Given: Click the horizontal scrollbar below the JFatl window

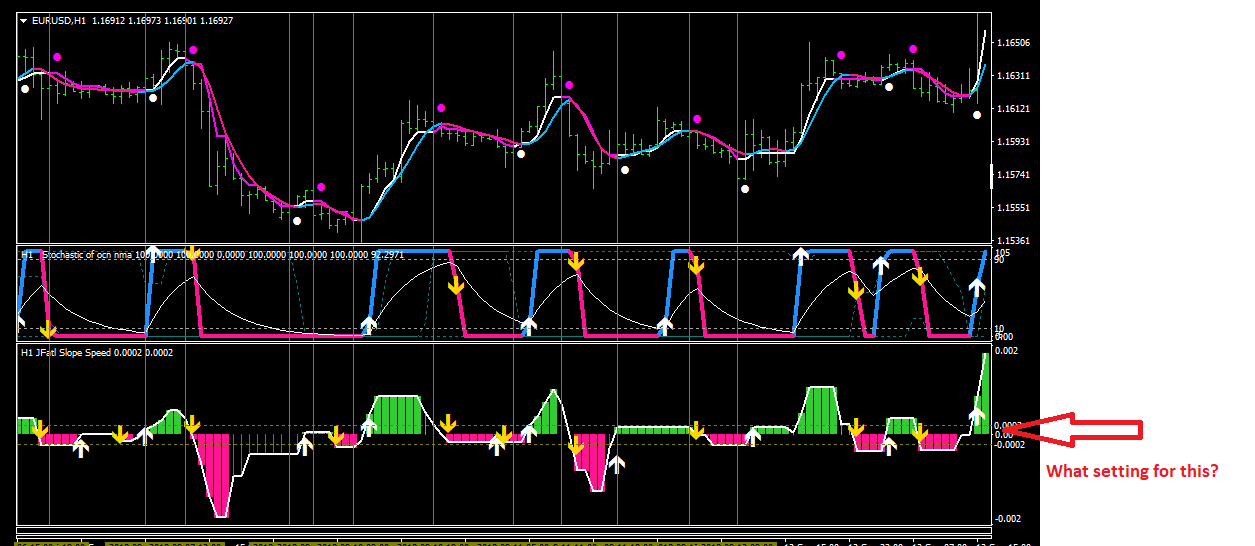Looking at the screenshot, I should 503,530.
